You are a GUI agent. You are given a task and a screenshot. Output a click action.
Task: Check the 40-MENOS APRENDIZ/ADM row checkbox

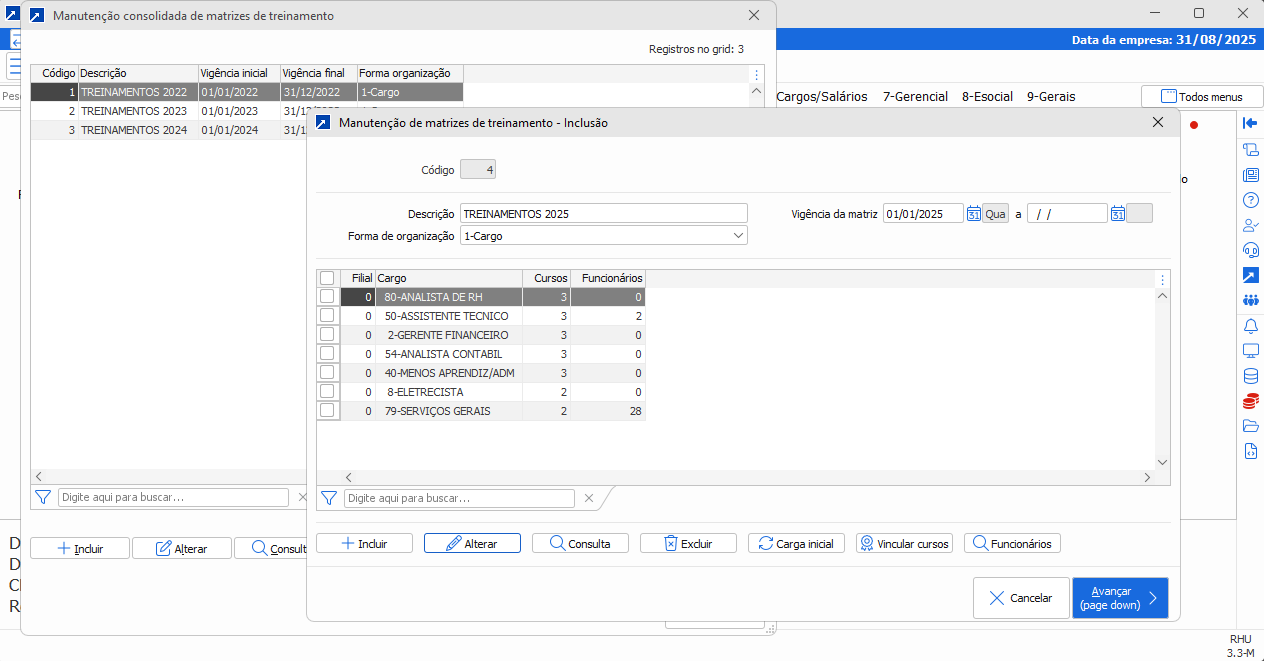pyautogui.click(x=327, y=372)
